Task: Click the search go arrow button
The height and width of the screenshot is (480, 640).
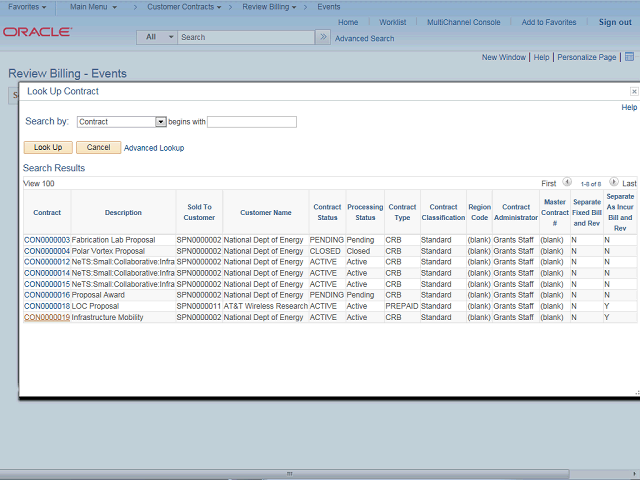Action: click(x=322, y=37)
